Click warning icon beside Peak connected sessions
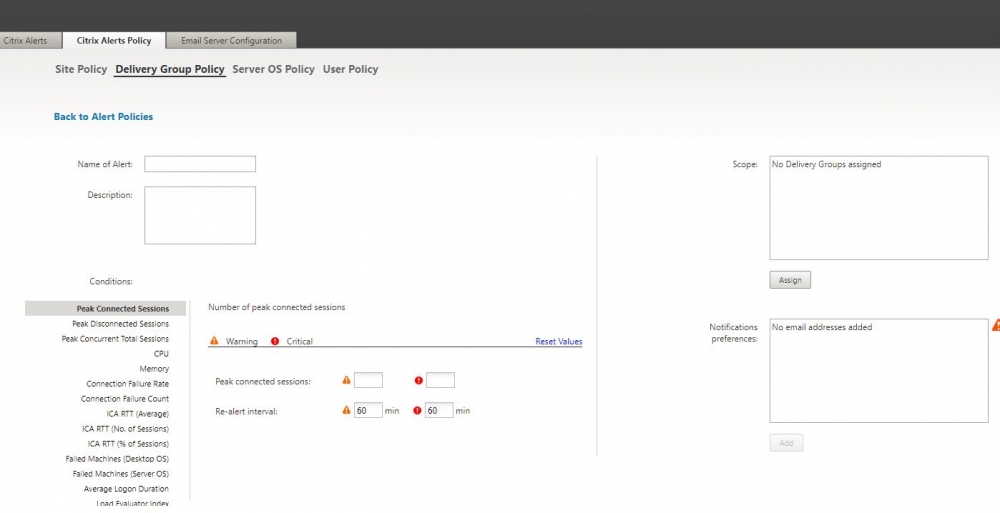This screenshot has height=513, width=1000. coord(346,380)
